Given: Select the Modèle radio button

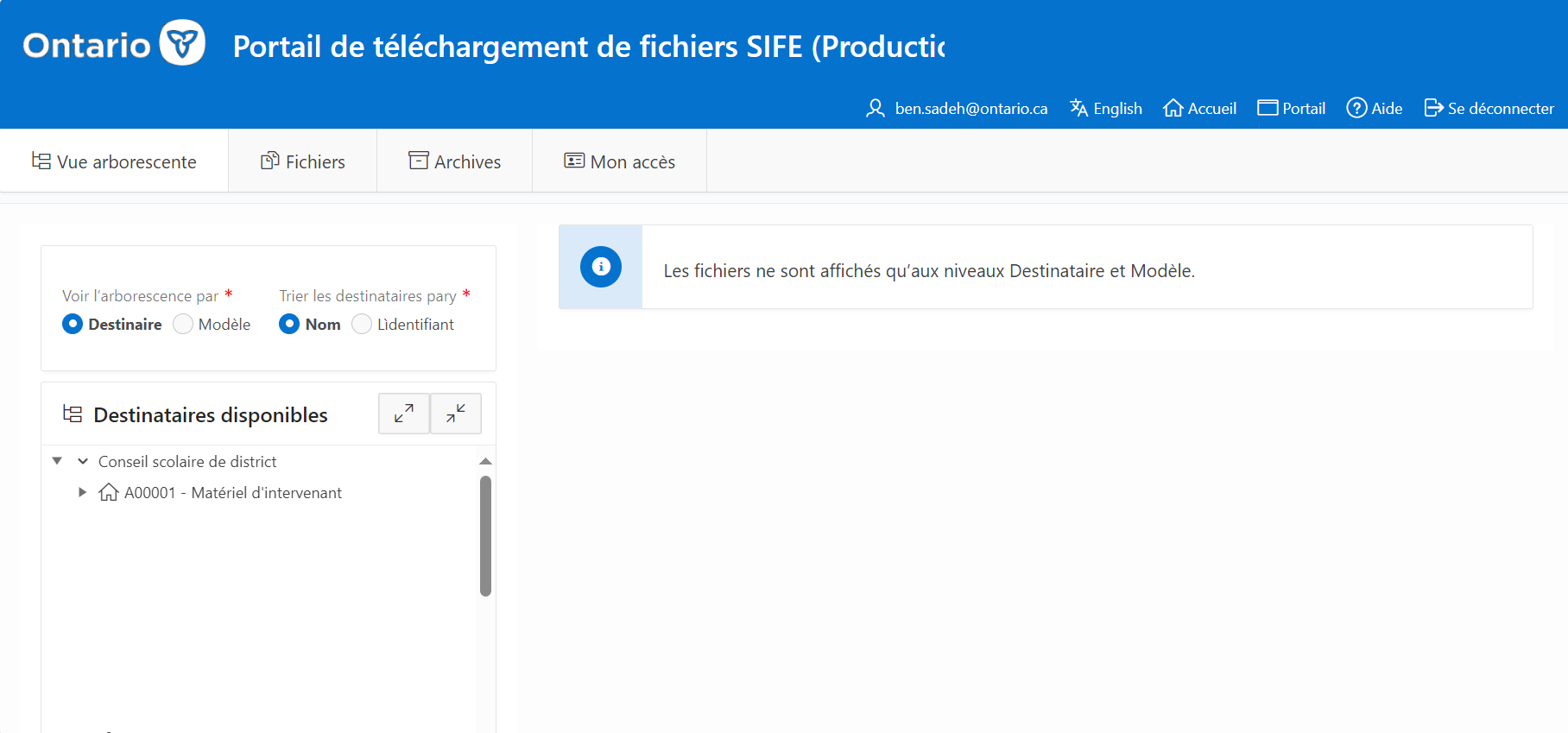Looking at the screenshot, I should click(x=183, y=324).
